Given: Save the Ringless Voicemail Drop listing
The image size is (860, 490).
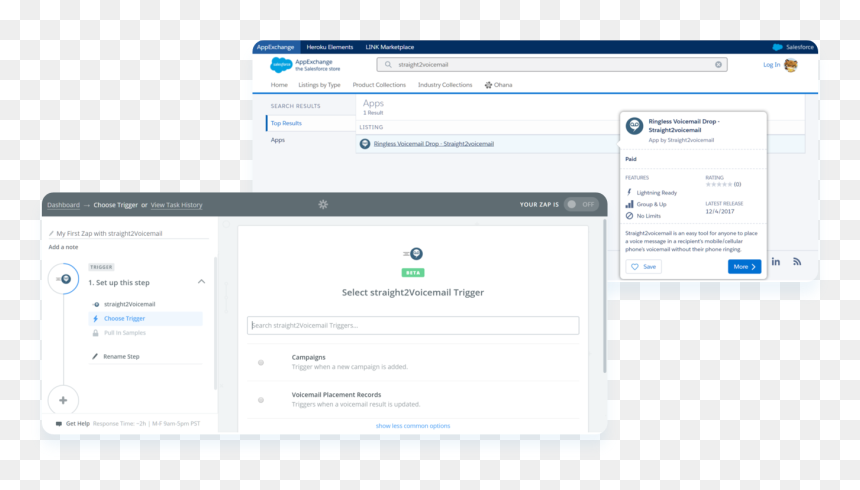Looking at the screenshot, I should tap(643, 267).
